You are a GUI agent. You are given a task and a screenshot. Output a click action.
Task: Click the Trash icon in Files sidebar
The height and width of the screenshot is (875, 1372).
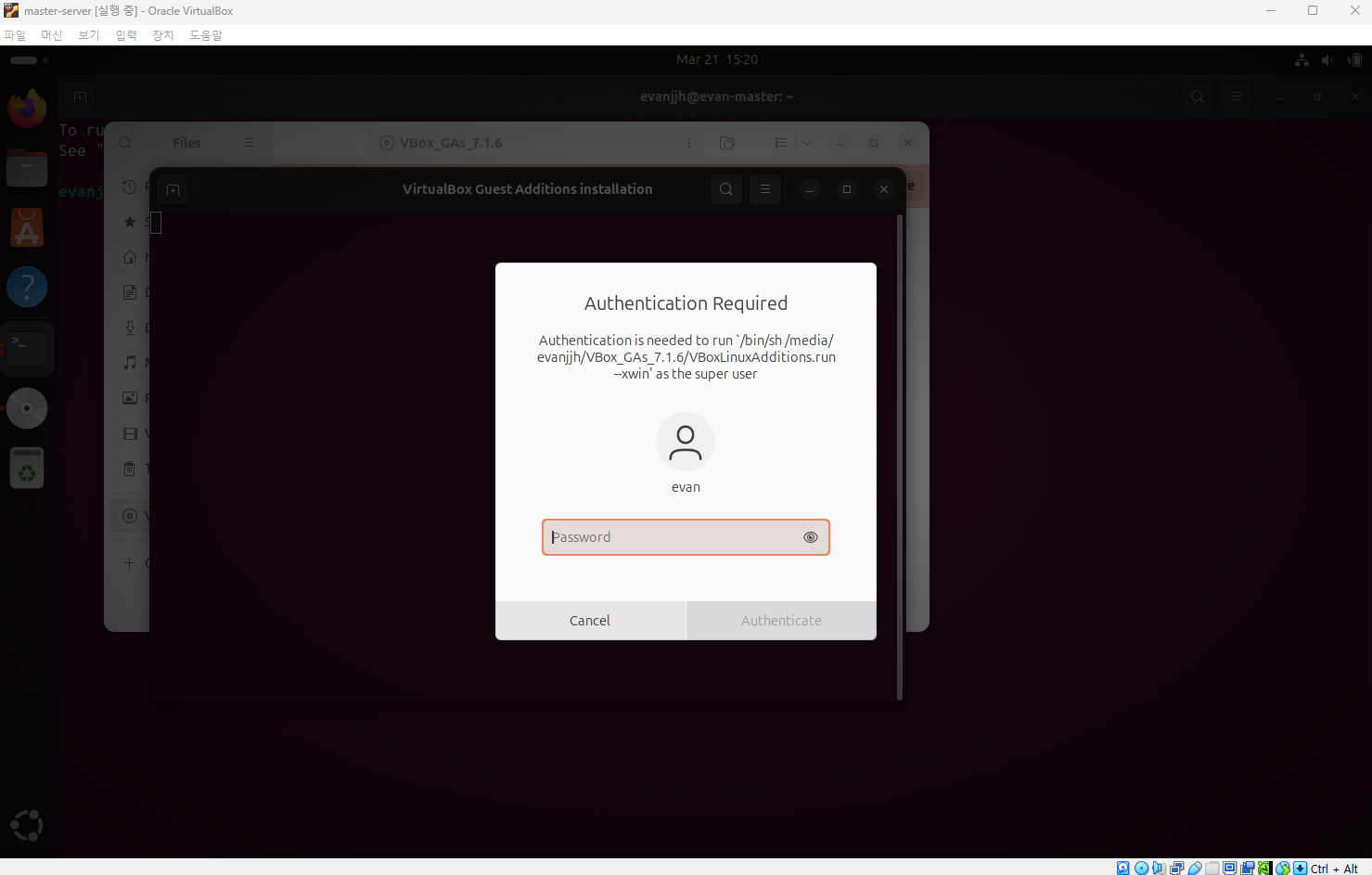(x=130, y=469)
